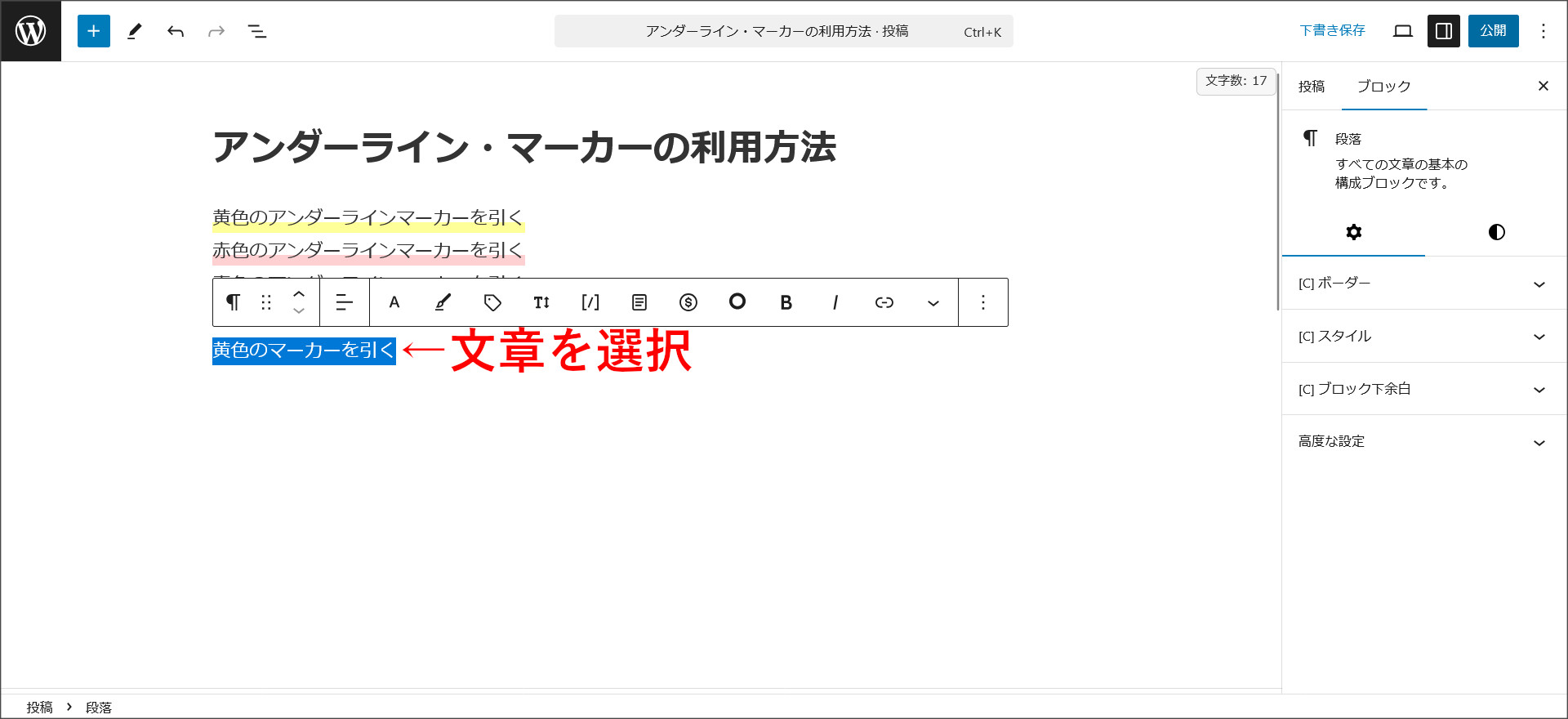Click the marker highlighter pen icon

coord(443,302)
